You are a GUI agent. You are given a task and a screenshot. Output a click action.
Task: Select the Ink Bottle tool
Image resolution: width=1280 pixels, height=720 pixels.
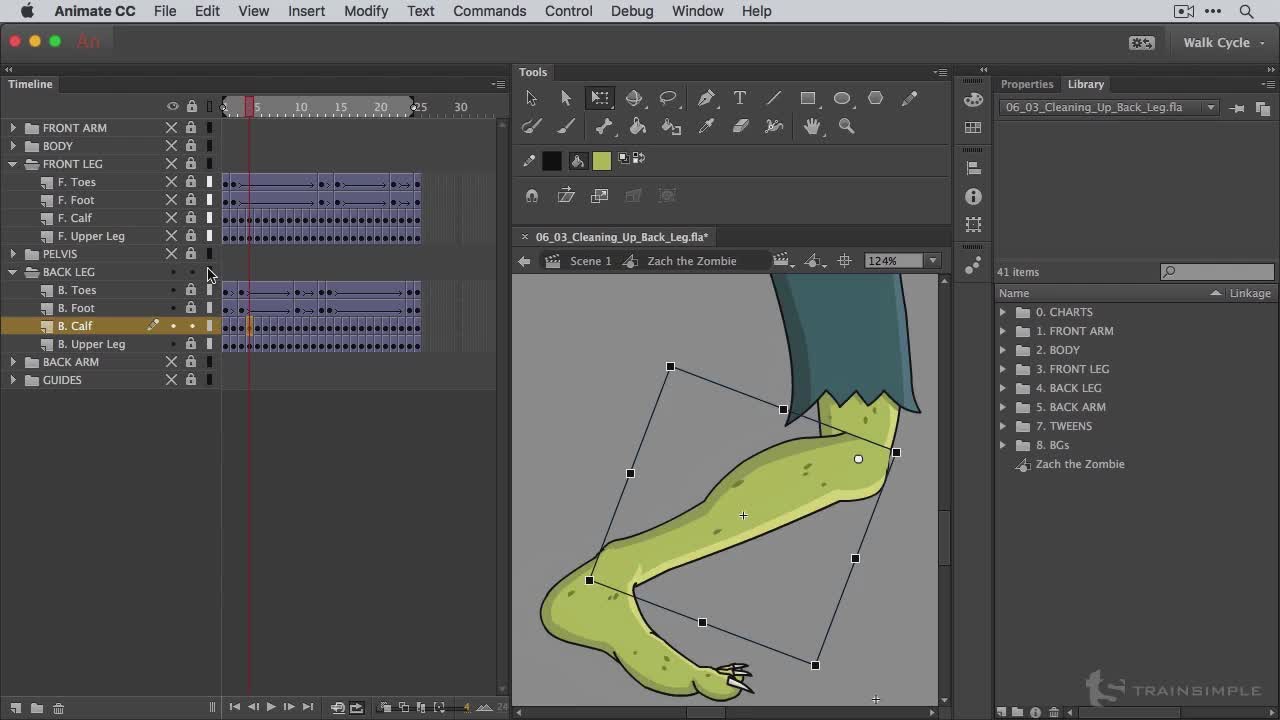[x=672, y=126]
